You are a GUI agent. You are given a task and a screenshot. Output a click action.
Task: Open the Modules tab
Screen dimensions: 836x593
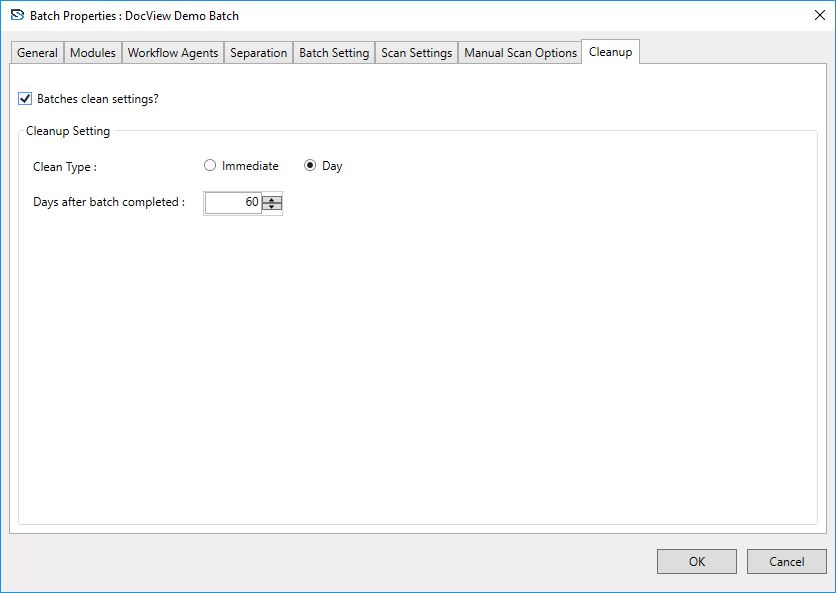pos(93,53)
